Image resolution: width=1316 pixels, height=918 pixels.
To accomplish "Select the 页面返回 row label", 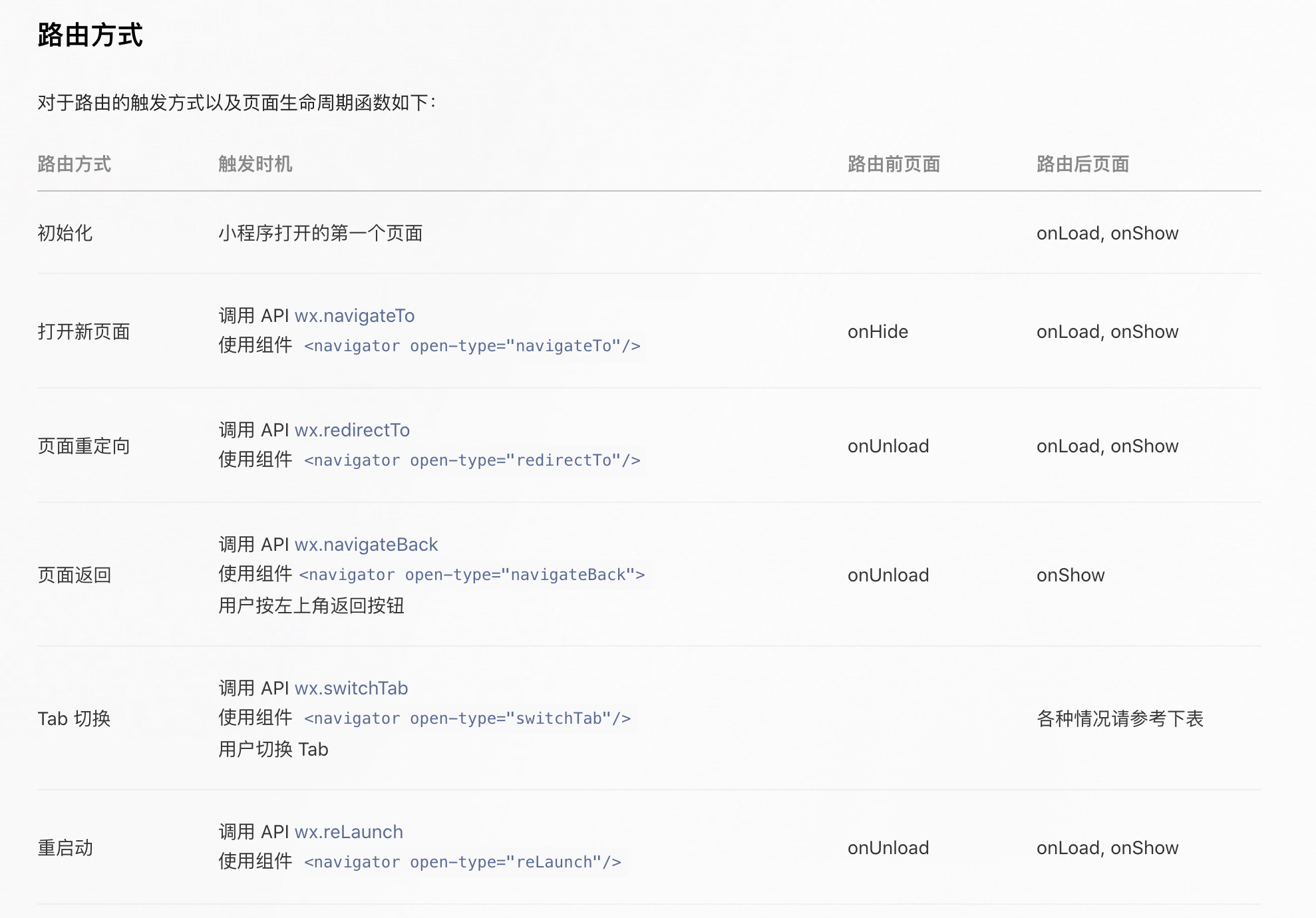I will coord(75,575).
